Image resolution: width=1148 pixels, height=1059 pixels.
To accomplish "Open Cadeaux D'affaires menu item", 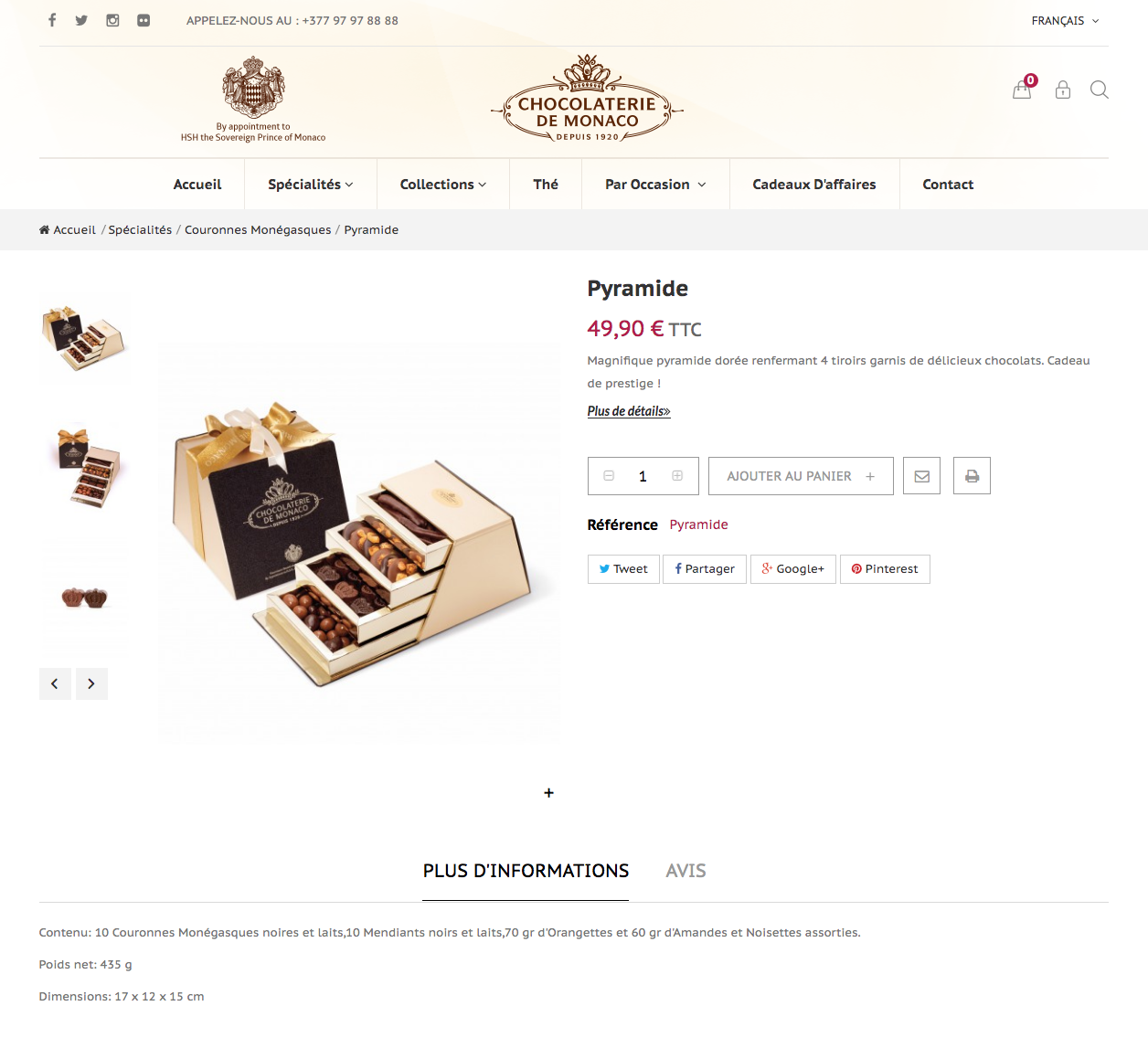I will point(814,185).
